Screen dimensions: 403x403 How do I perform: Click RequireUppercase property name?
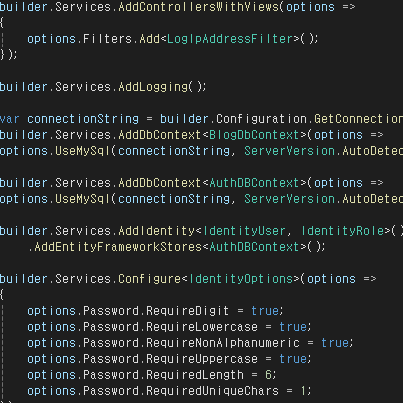[202, 359]
